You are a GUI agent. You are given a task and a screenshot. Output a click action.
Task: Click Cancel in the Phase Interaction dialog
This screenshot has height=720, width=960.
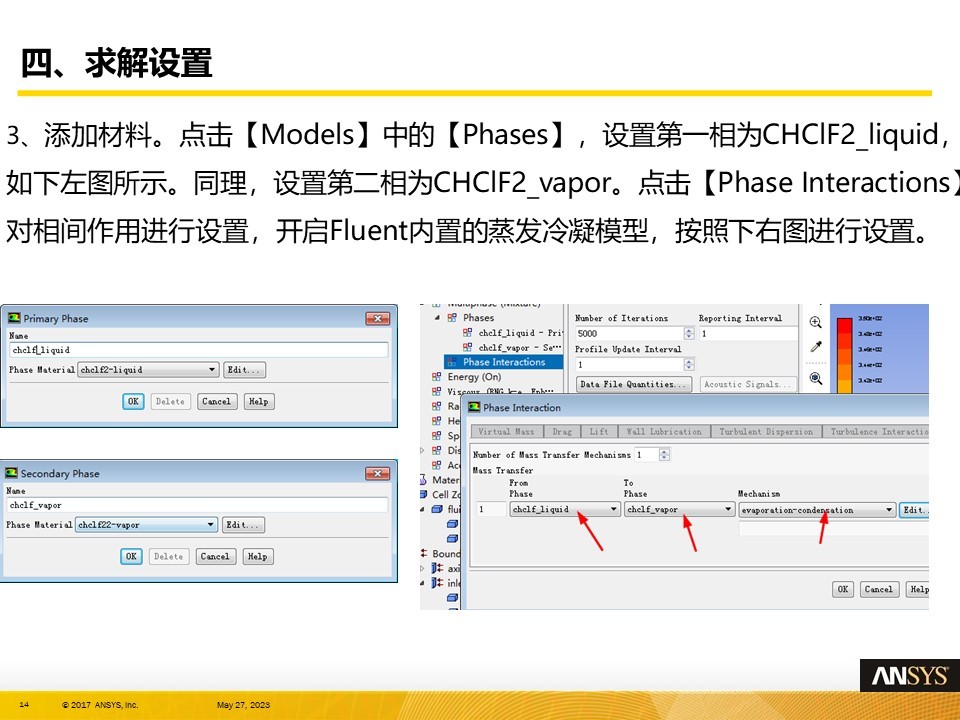[x=879, y=589]
